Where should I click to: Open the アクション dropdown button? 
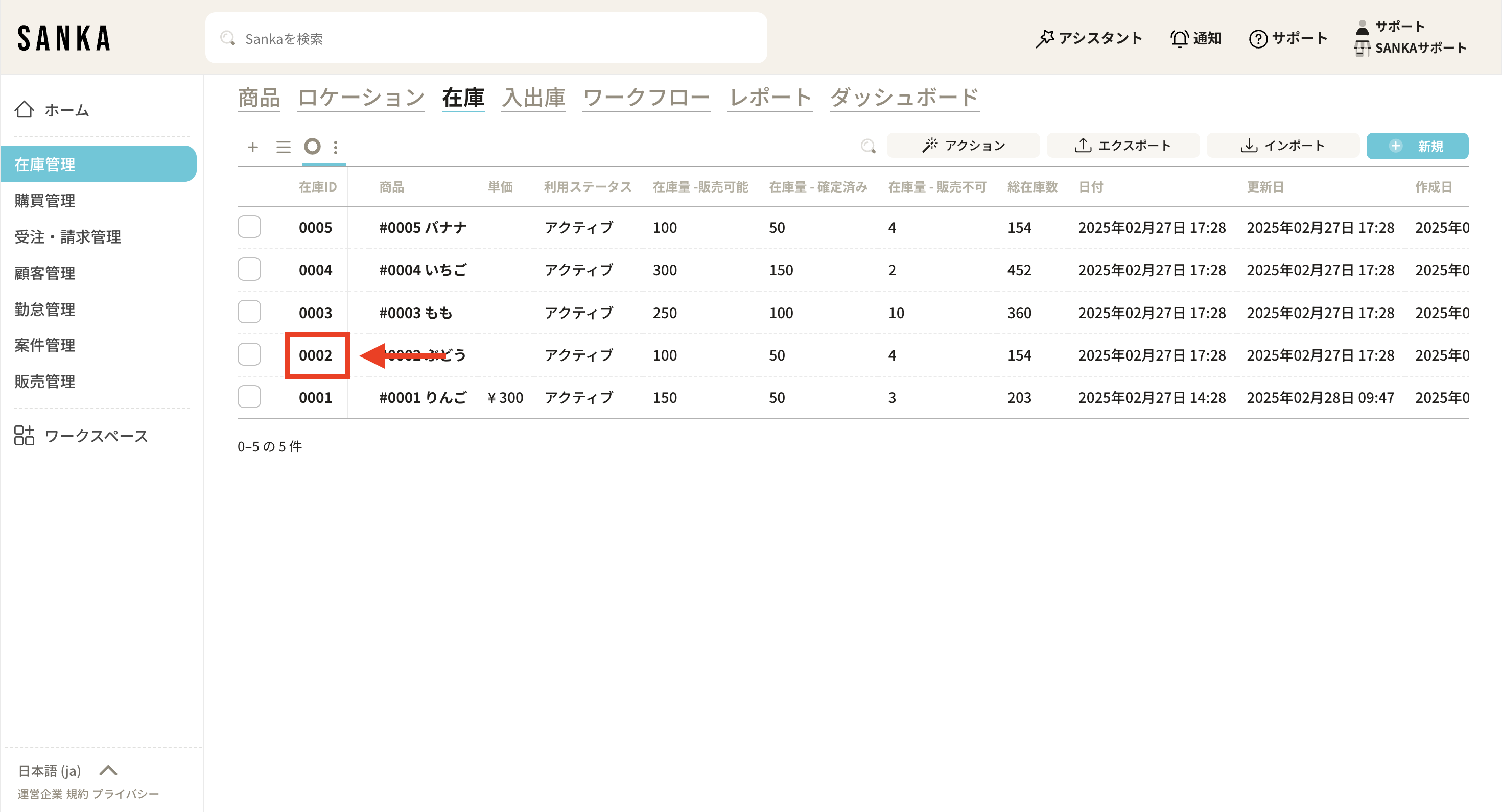[963, 146]
